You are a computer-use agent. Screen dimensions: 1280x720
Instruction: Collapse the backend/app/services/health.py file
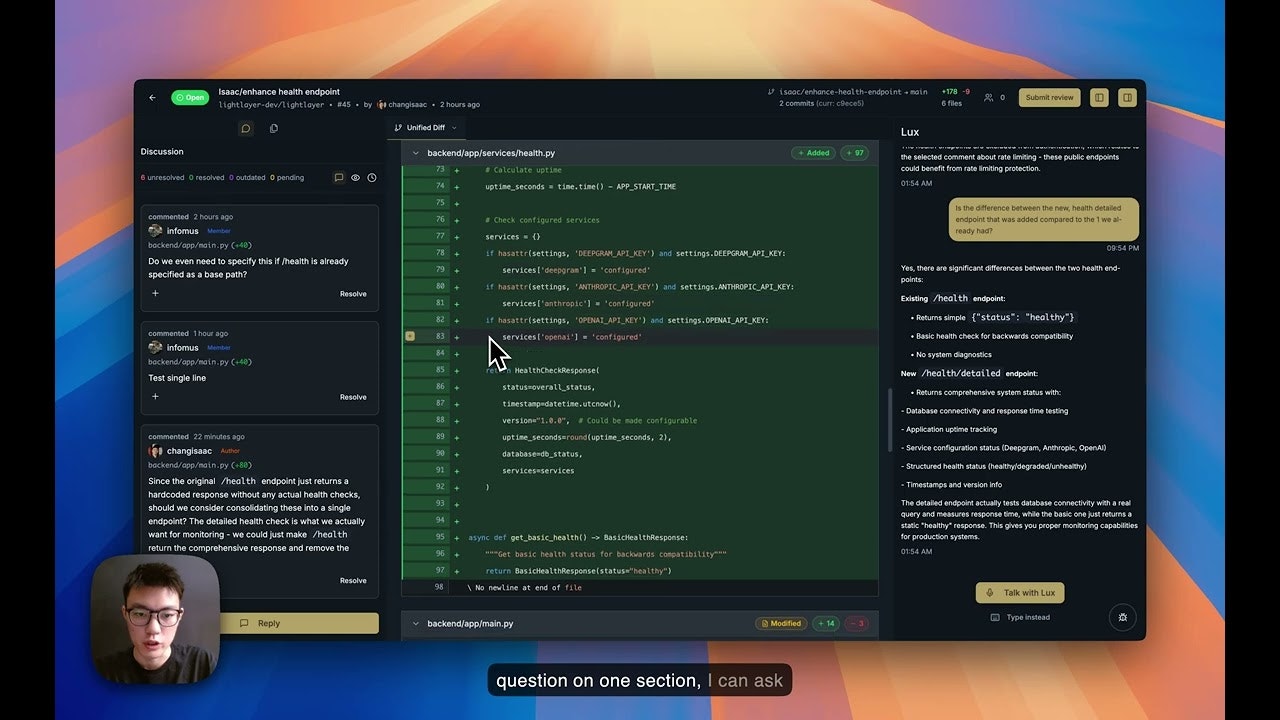pyautogui.click(x=416, y=153)
